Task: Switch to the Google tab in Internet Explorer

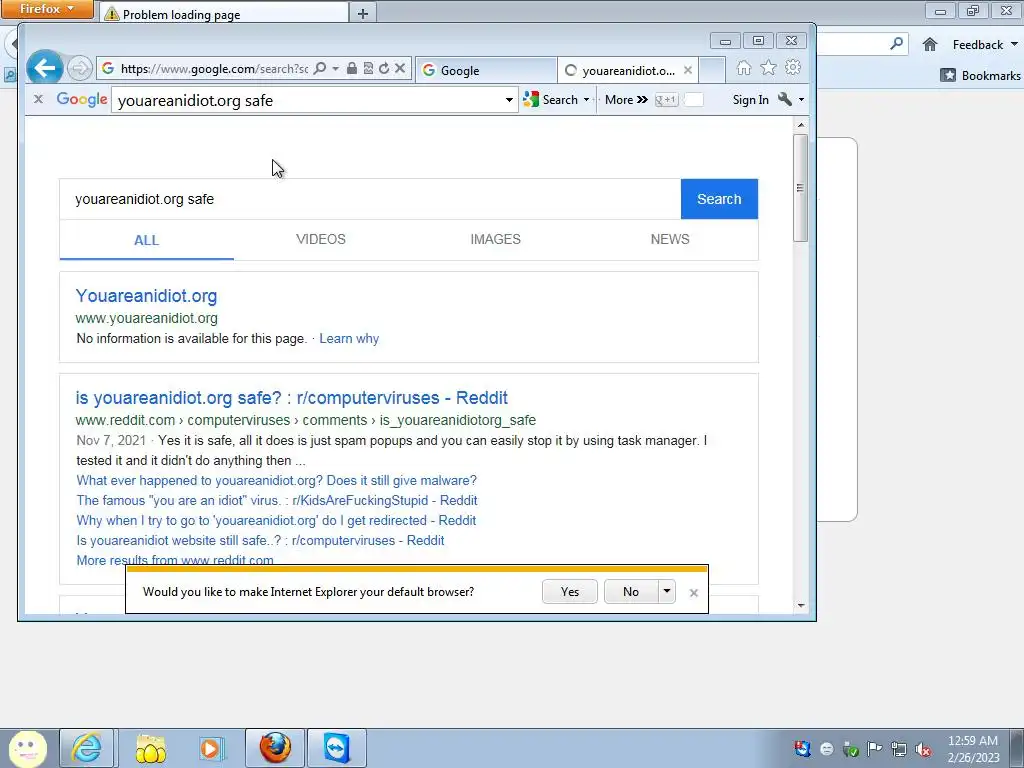Action: pyautogui.click(x=486, y=71)
